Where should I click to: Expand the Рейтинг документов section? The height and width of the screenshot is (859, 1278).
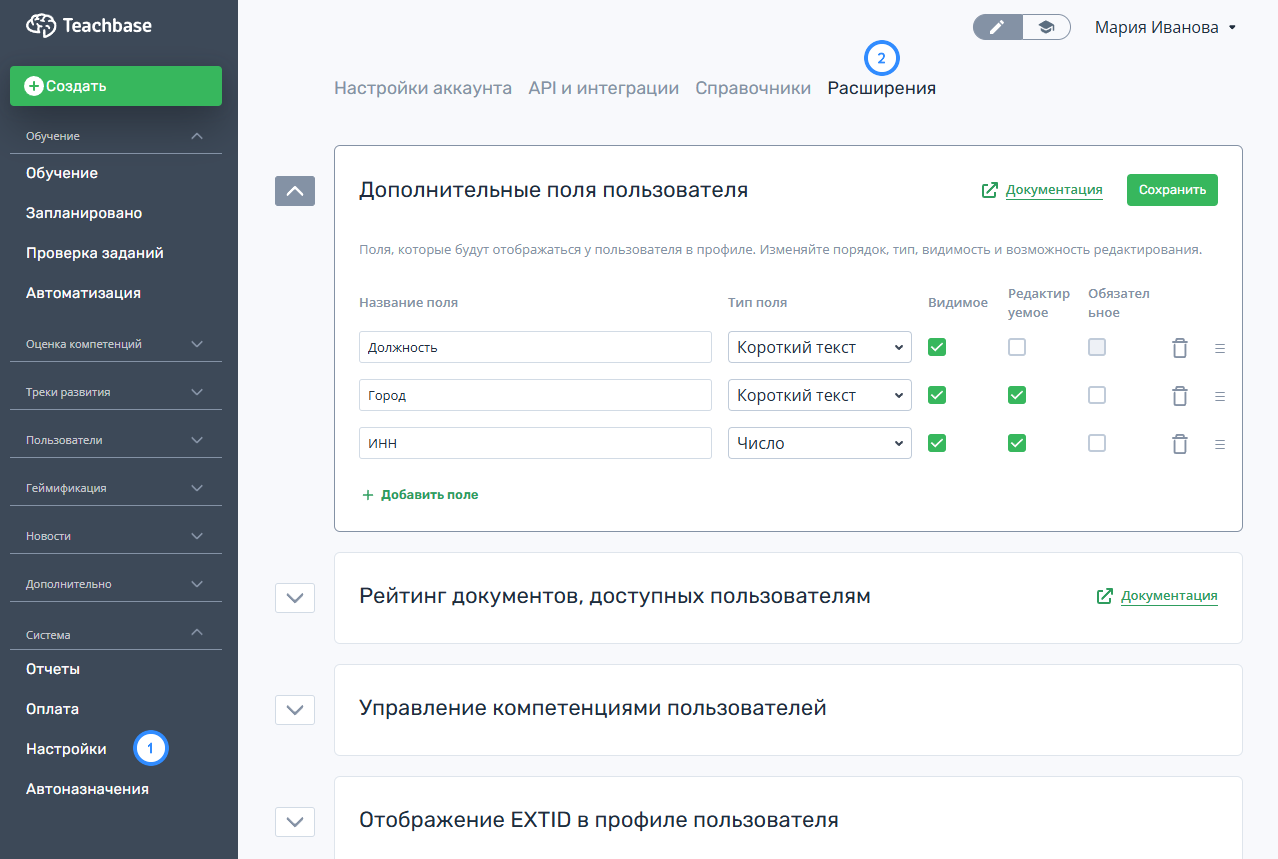coord(295,597)
